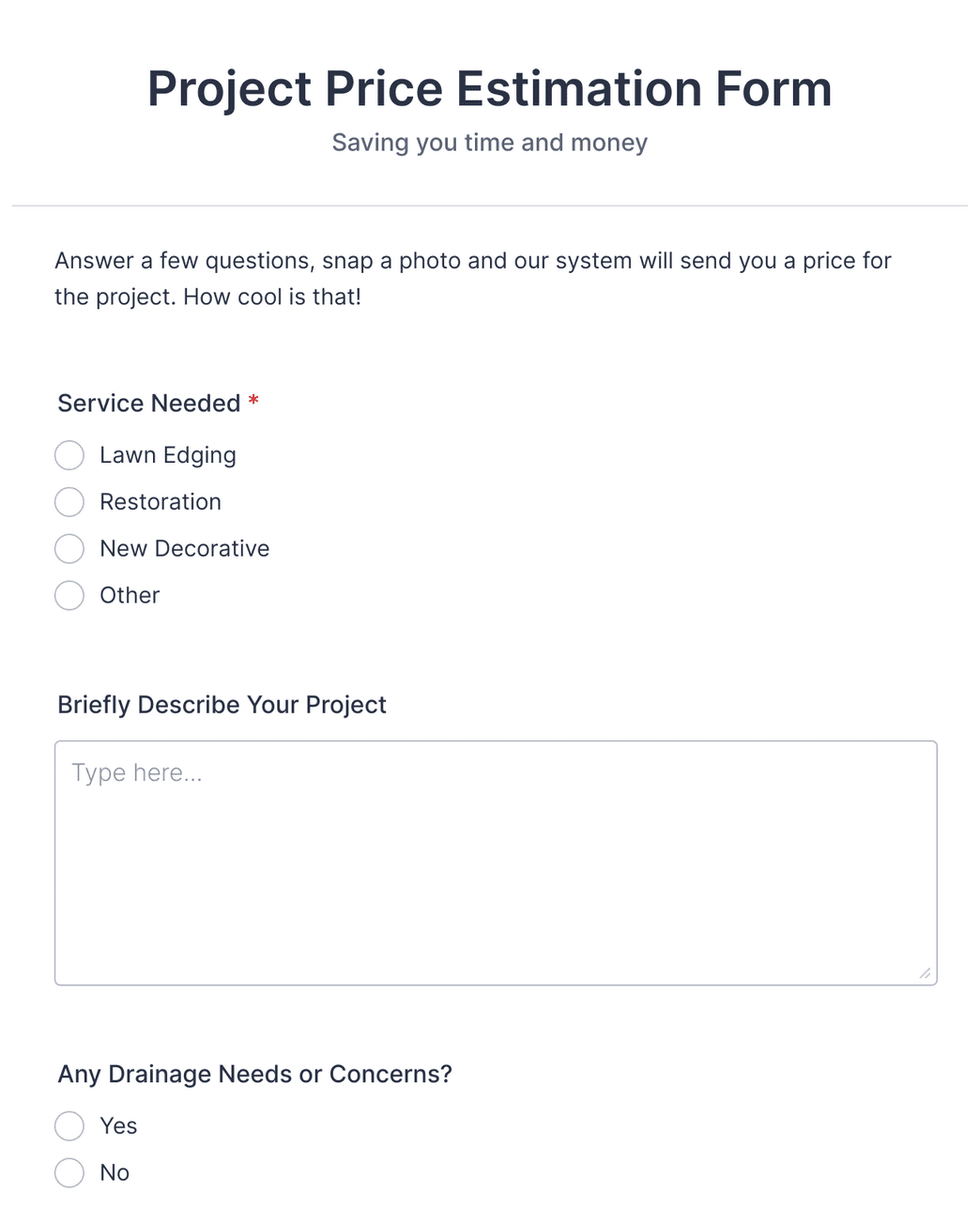
Task: Click the Any Drainage Needs heading
Action: [x=255, y=1074]
